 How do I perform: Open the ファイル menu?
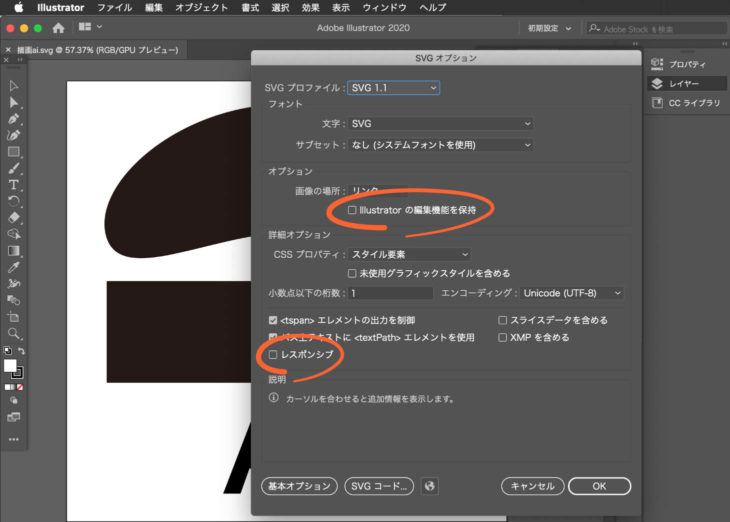coord(114,7)
